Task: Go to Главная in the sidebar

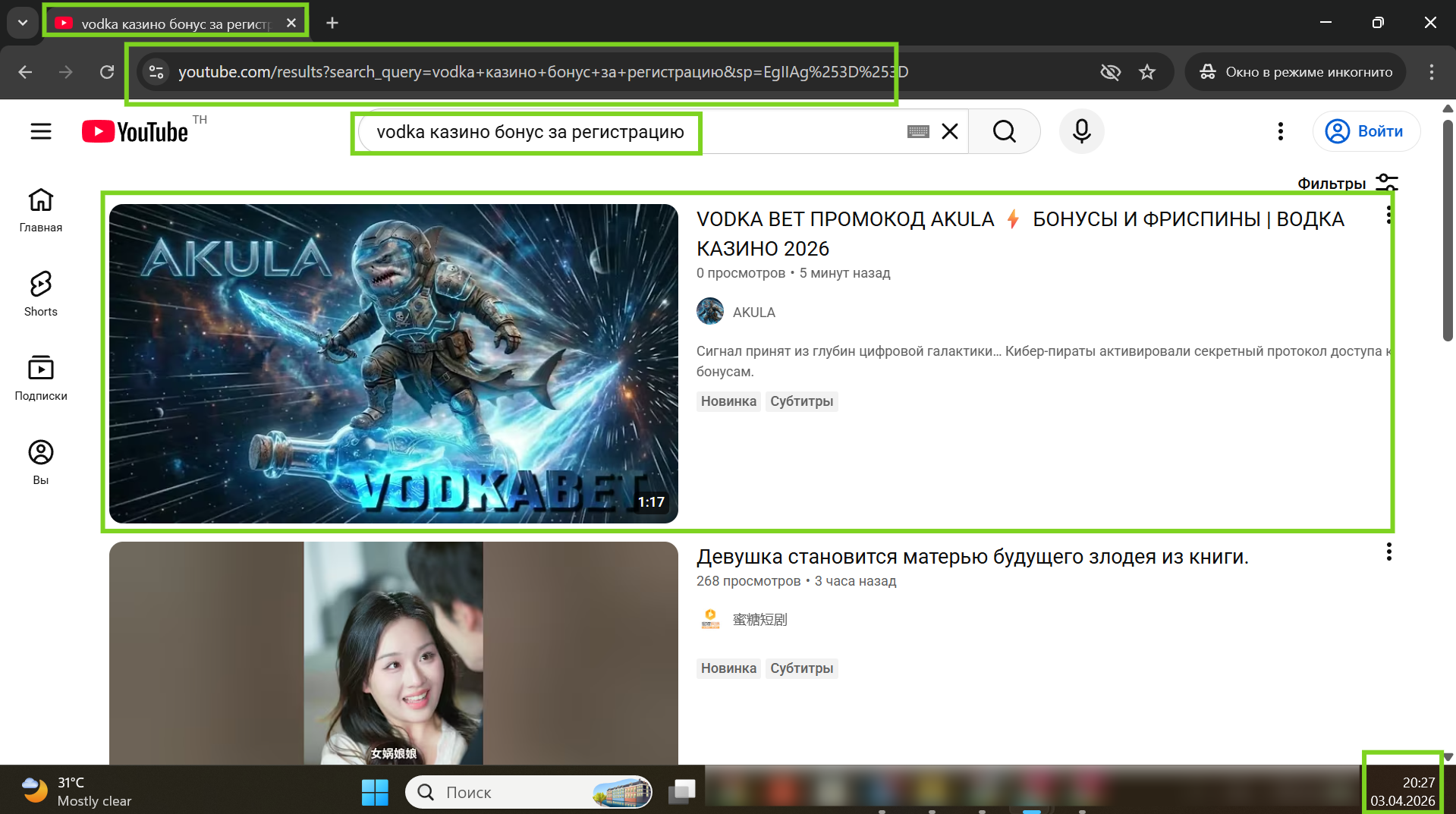Action: (x=41, y=210)
